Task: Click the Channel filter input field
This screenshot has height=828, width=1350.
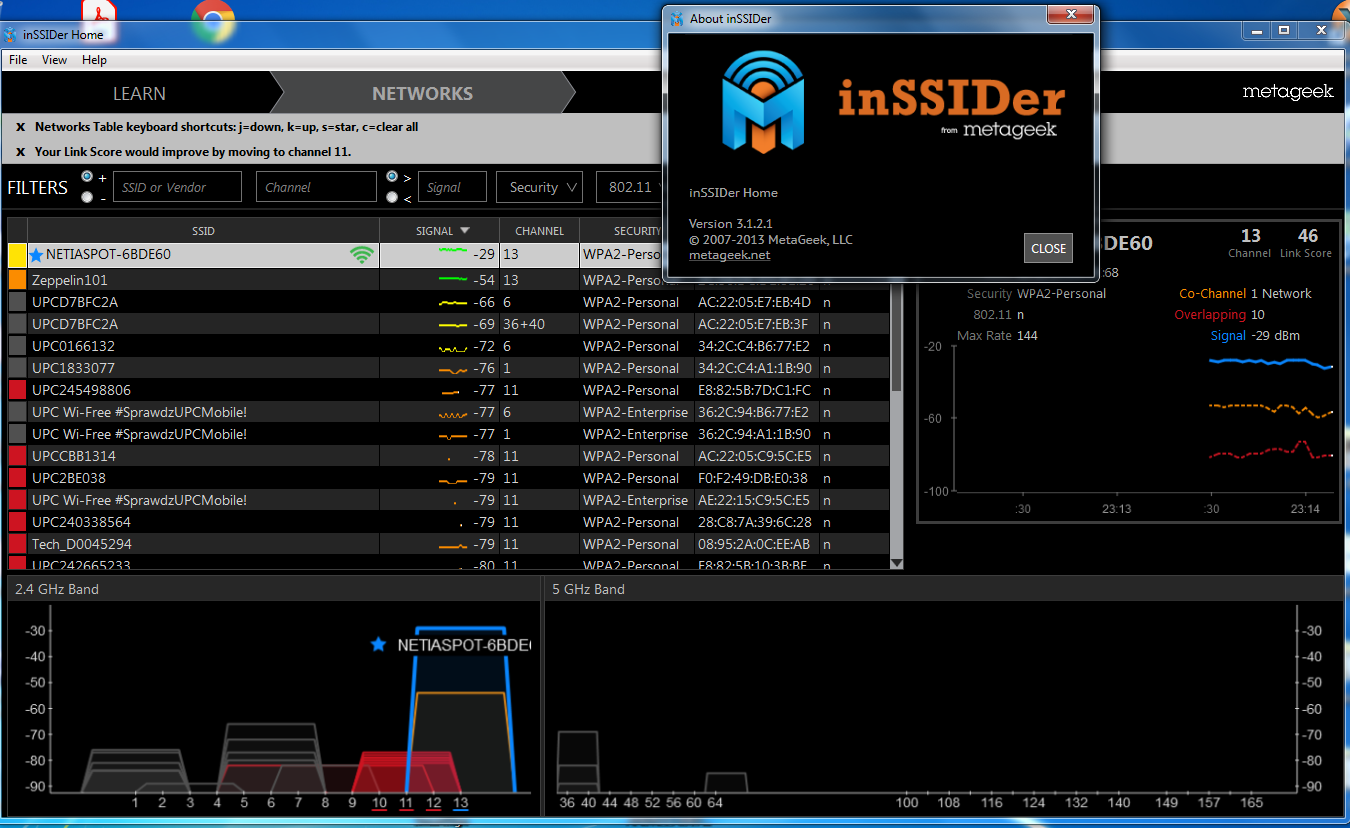Action: [x=316, y=187]
